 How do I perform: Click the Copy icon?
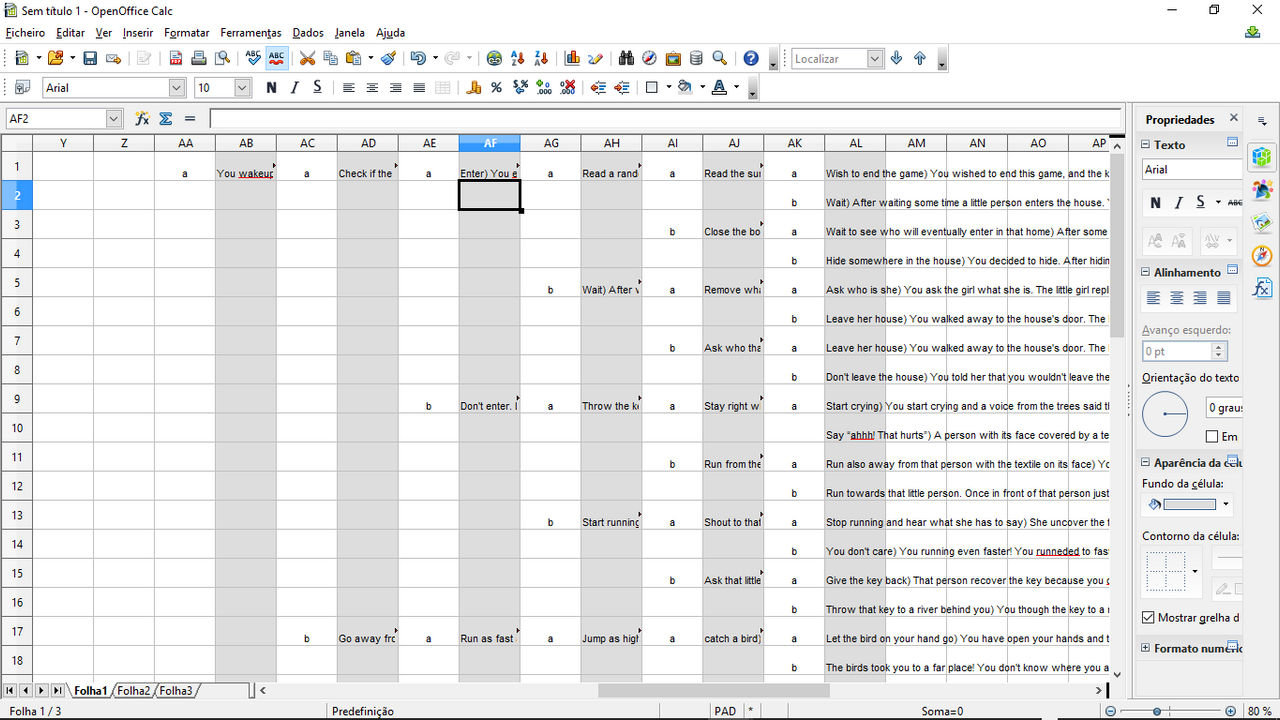click(x=330, y=58)
